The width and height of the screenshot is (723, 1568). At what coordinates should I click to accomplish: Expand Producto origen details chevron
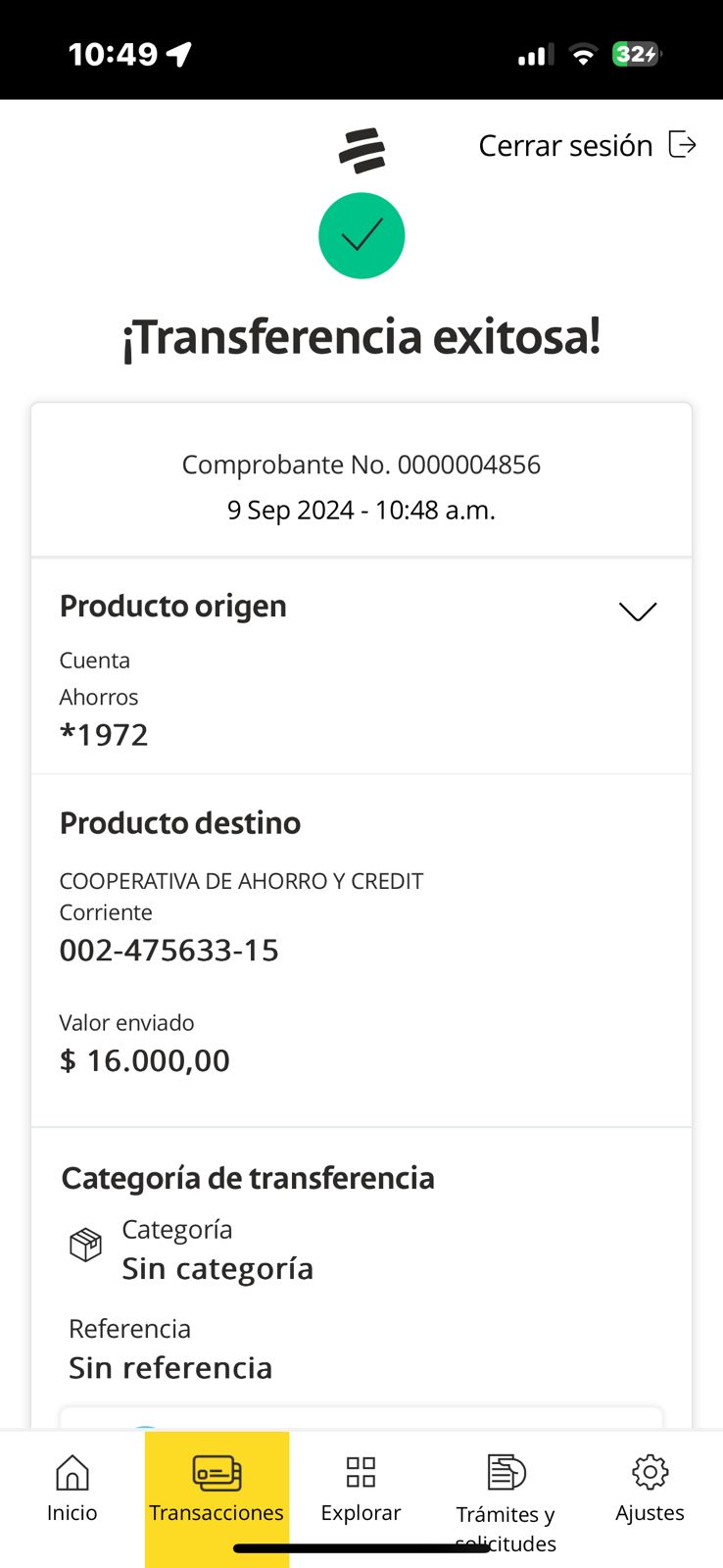[x=637, y=612]
